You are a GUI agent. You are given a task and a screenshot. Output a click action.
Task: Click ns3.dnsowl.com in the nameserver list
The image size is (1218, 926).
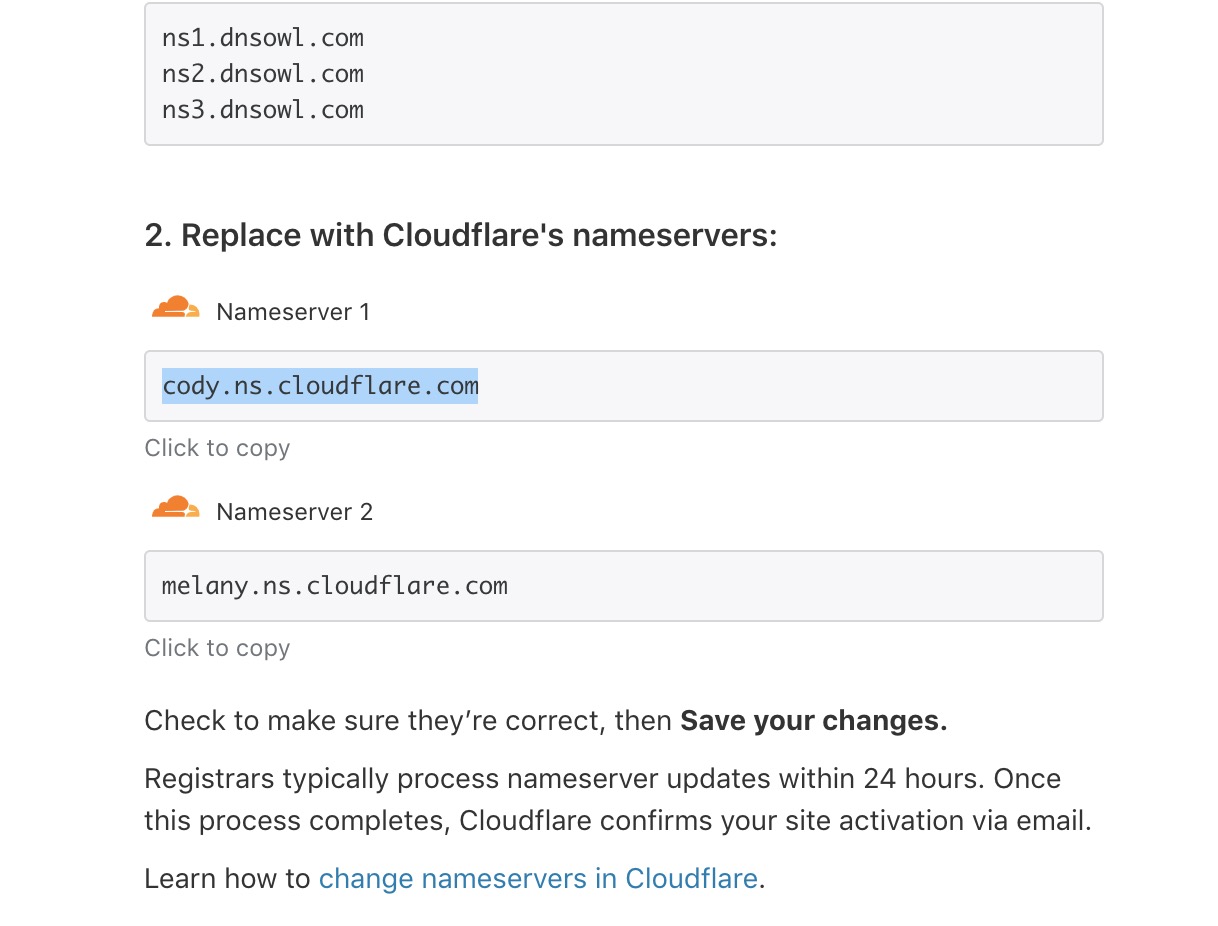pyautogui.click(x=263, y=110)
